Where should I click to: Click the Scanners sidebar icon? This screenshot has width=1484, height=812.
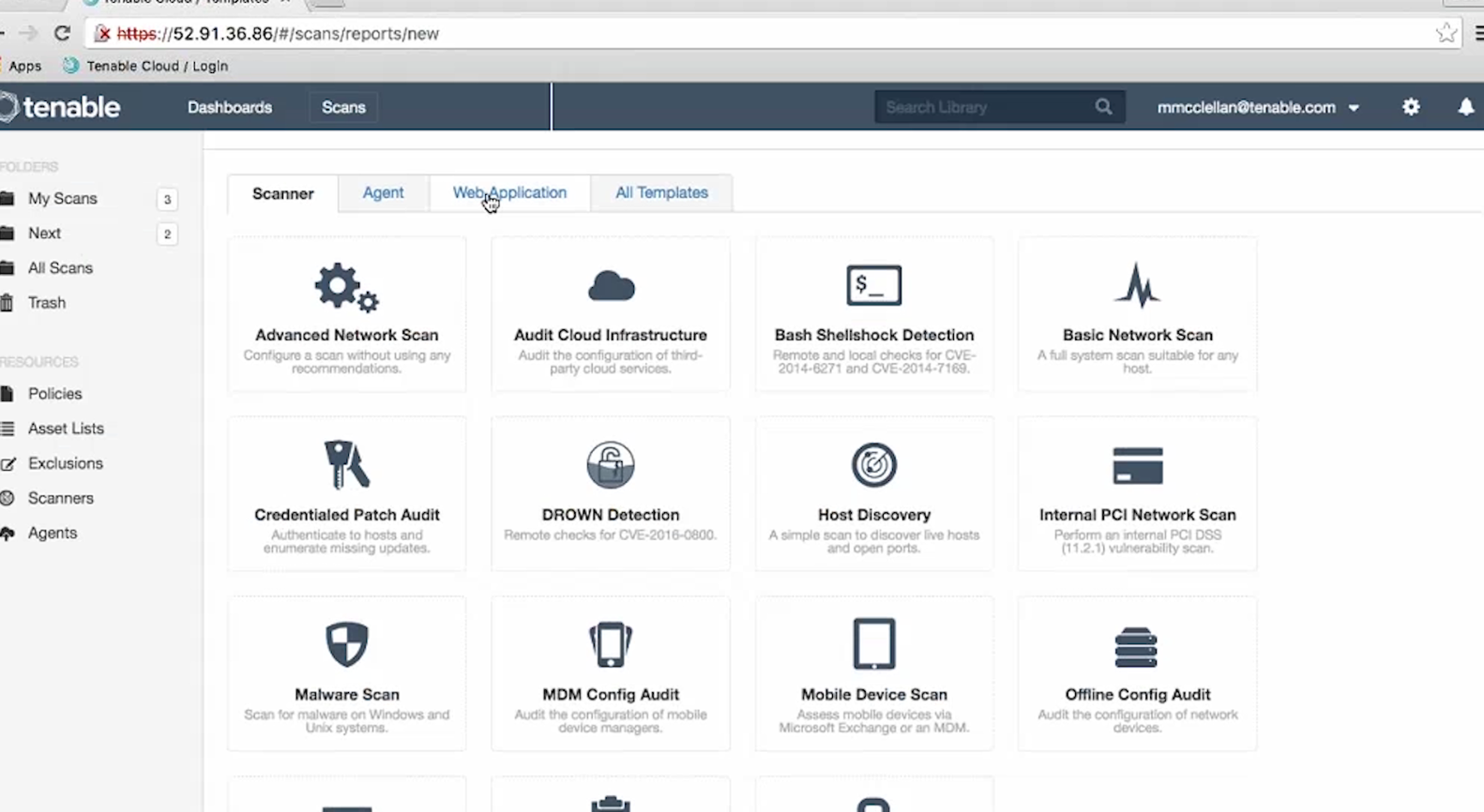click(8, 498)
